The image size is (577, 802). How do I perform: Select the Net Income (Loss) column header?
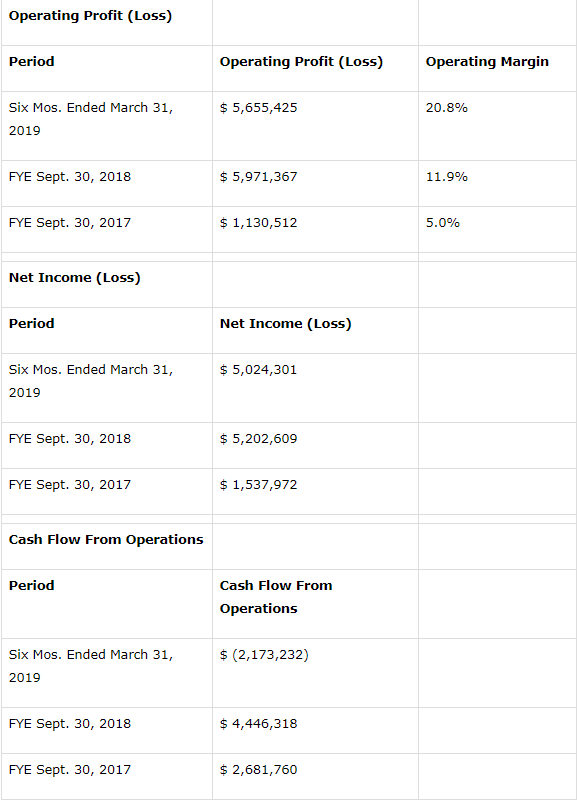[285, 324]
